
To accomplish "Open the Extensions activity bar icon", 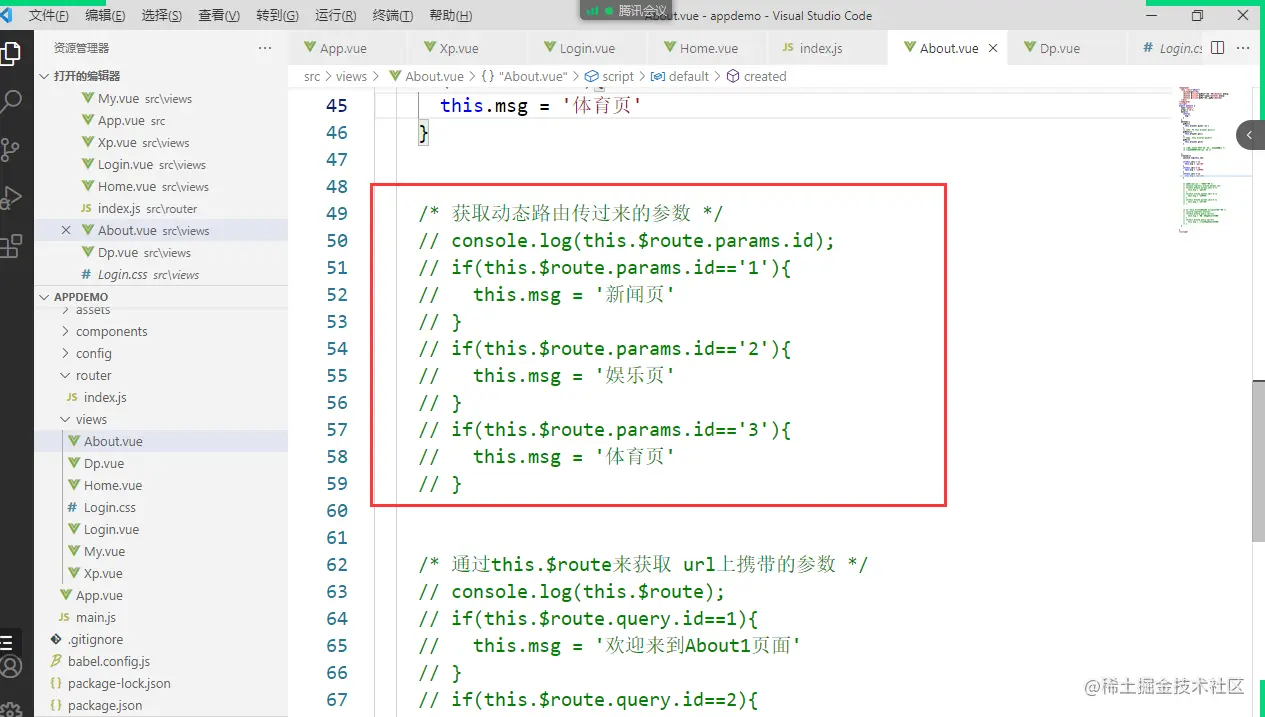I will [x=10, y=245].
